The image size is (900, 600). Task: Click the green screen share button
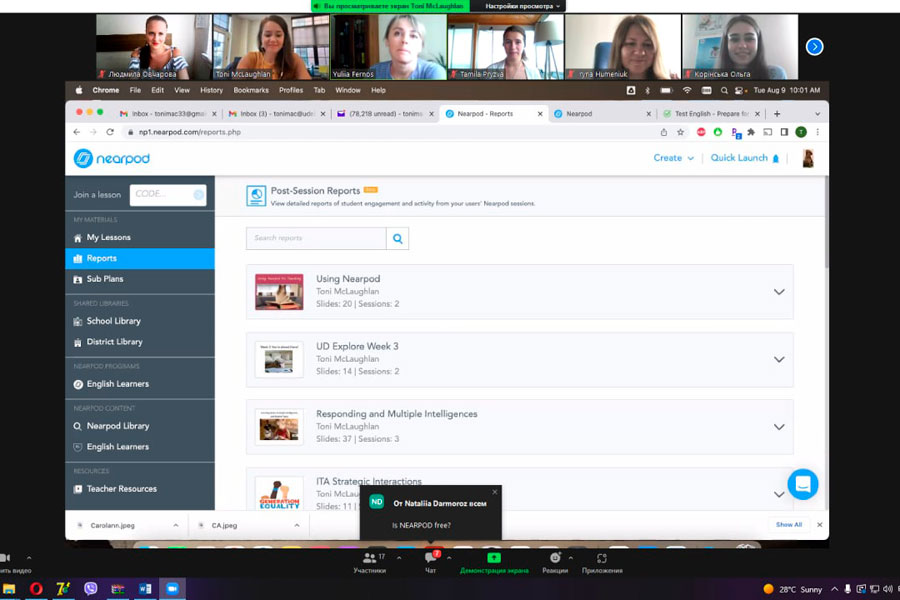[494, 562]
